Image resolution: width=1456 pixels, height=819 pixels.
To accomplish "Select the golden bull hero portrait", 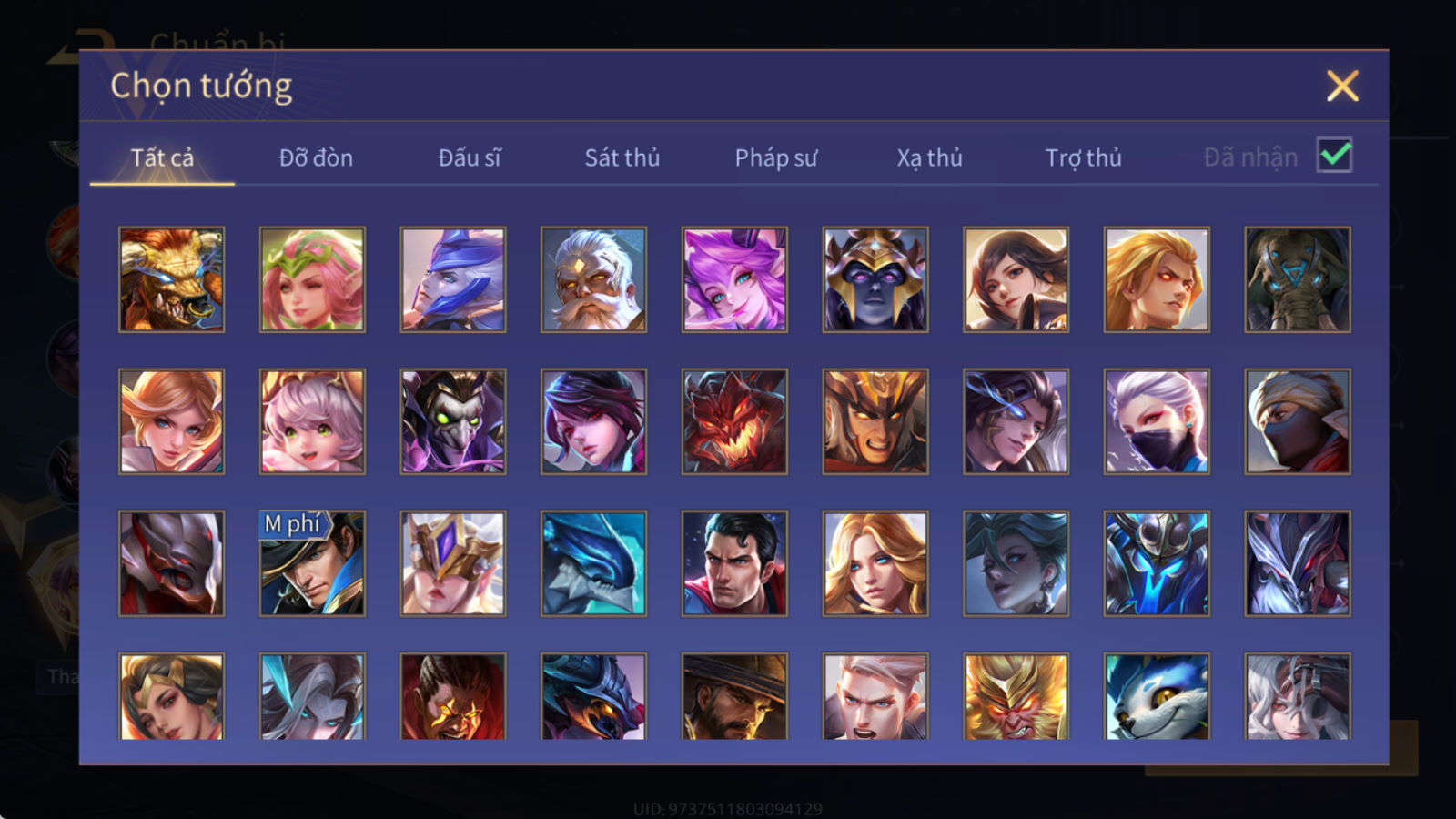I will coord(171,279).
